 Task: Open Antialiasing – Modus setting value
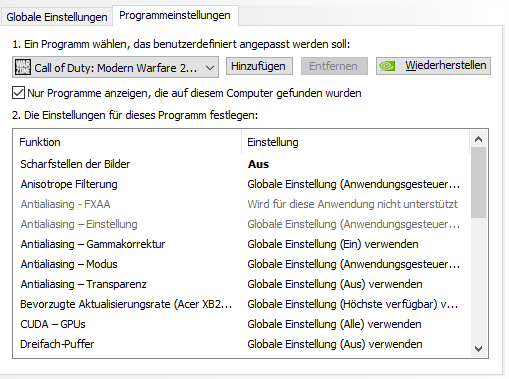tap(353, 264)
